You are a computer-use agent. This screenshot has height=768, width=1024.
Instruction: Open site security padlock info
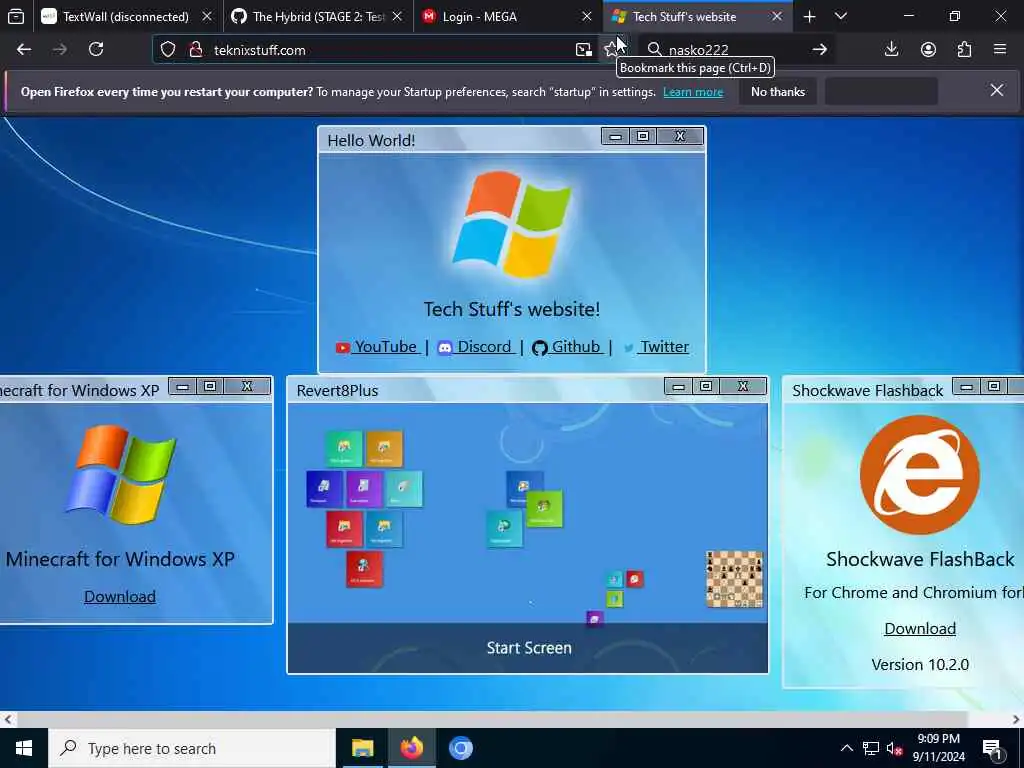[195, 50]
